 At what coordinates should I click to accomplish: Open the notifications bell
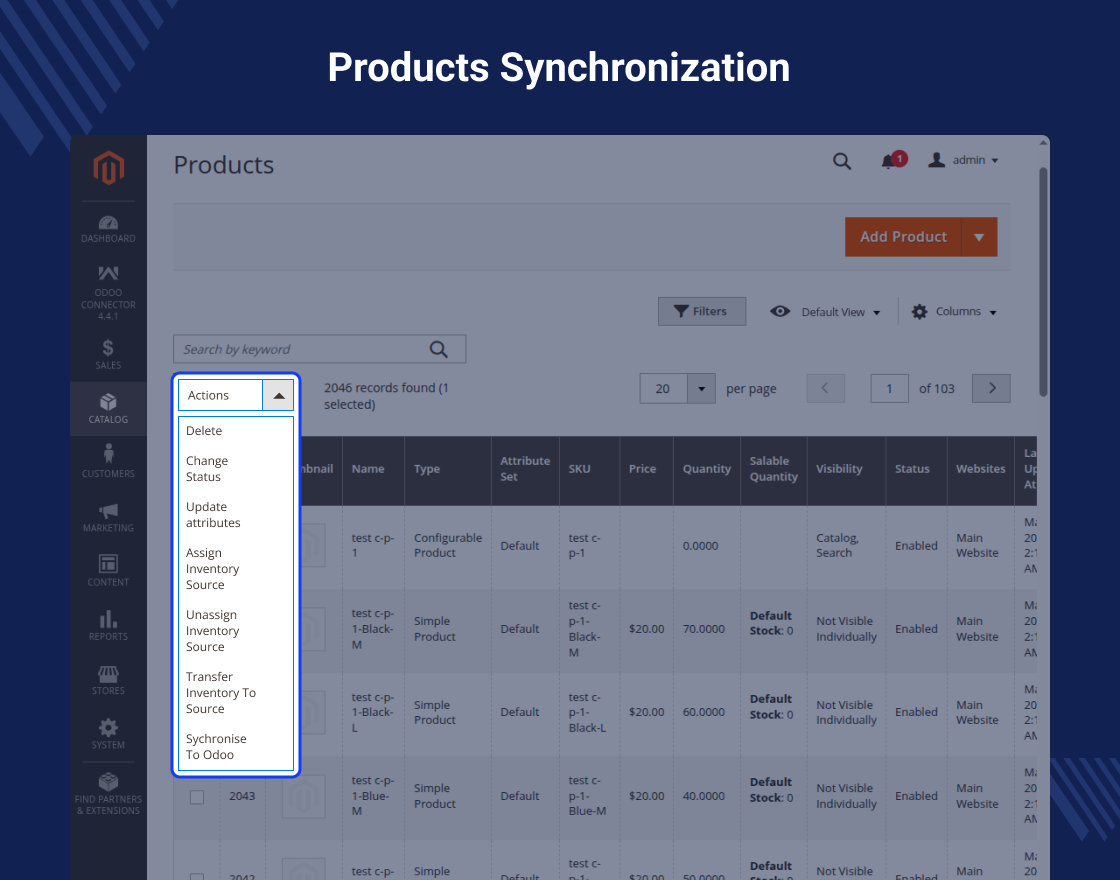889,161
